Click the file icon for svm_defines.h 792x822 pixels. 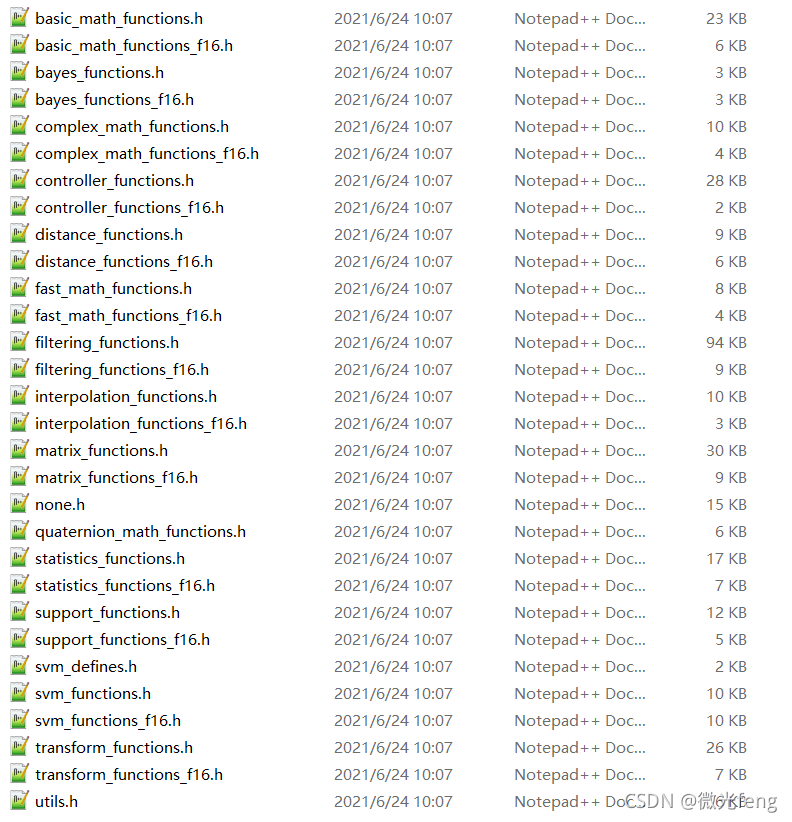pyautogui.click(x=19, y=666)
